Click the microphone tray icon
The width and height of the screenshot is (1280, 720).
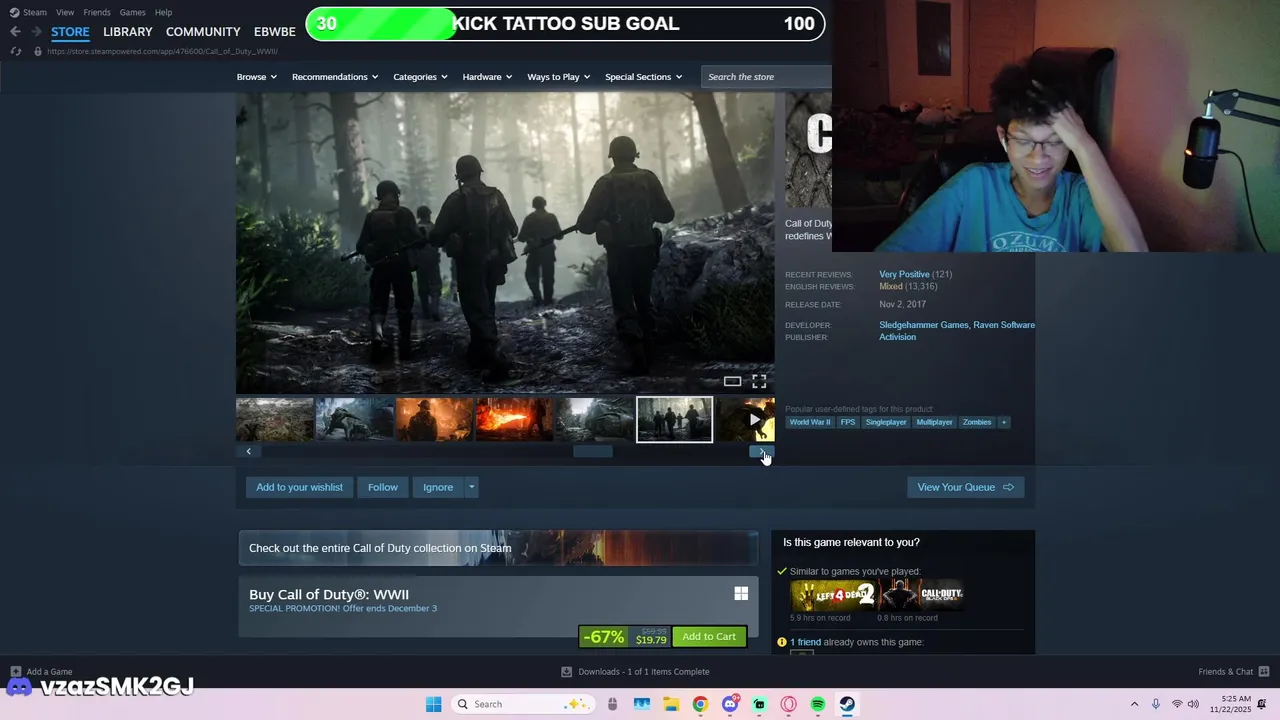coord(1156,704)
